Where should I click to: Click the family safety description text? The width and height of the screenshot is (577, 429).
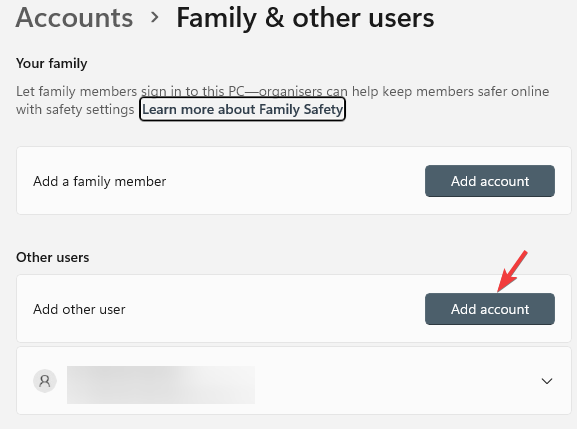282,91
